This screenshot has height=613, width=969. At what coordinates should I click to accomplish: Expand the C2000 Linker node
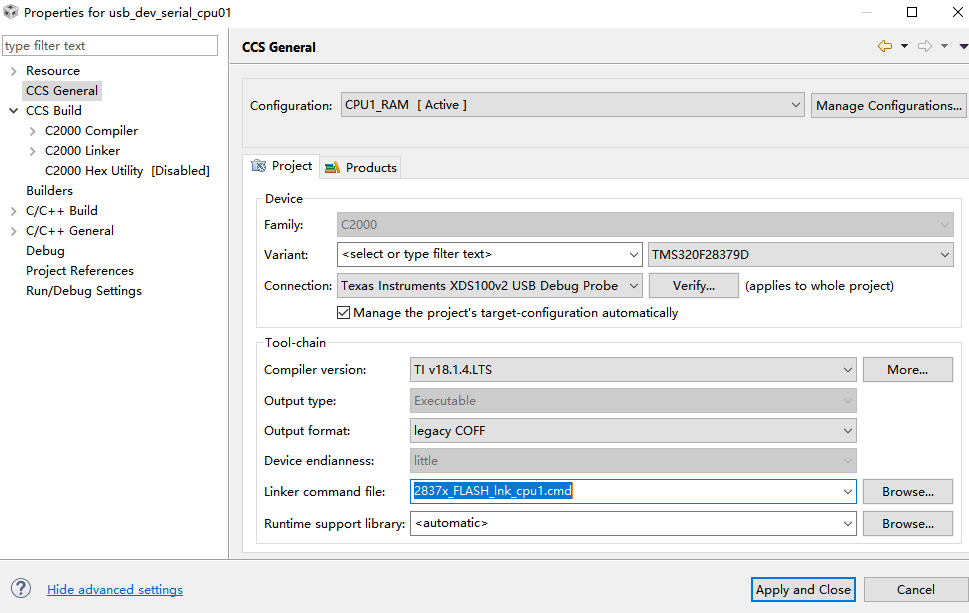(33, 151)
